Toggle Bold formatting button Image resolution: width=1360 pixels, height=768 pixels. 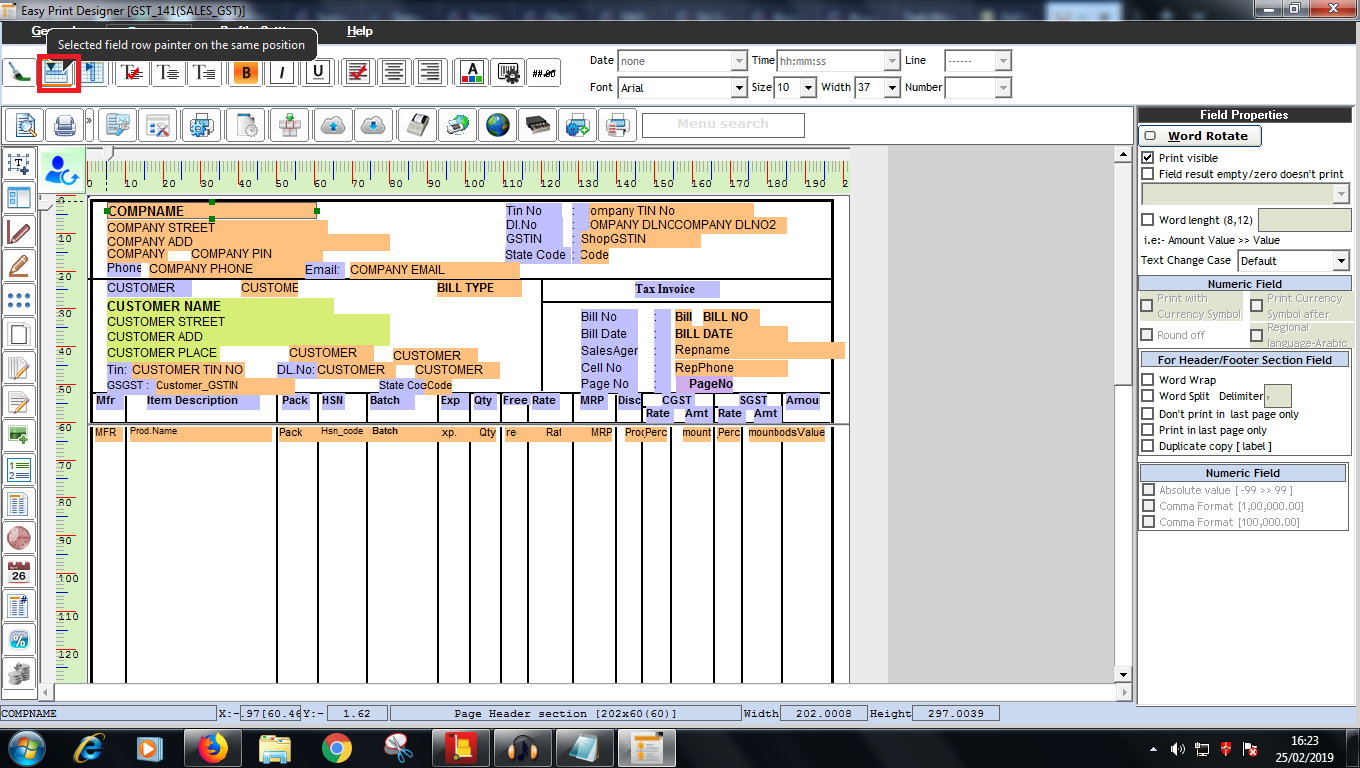coord(245,72)
